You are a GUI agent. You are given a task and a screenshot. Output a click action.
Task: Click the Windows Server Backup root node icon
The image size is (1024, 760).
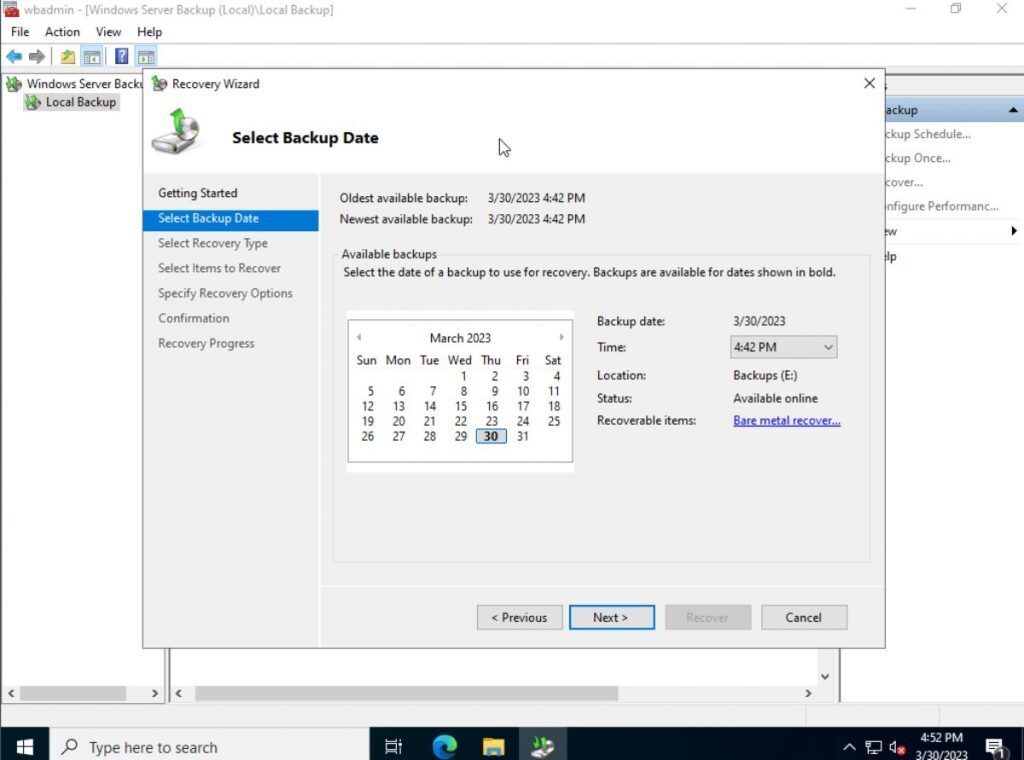tap(13, 84)
